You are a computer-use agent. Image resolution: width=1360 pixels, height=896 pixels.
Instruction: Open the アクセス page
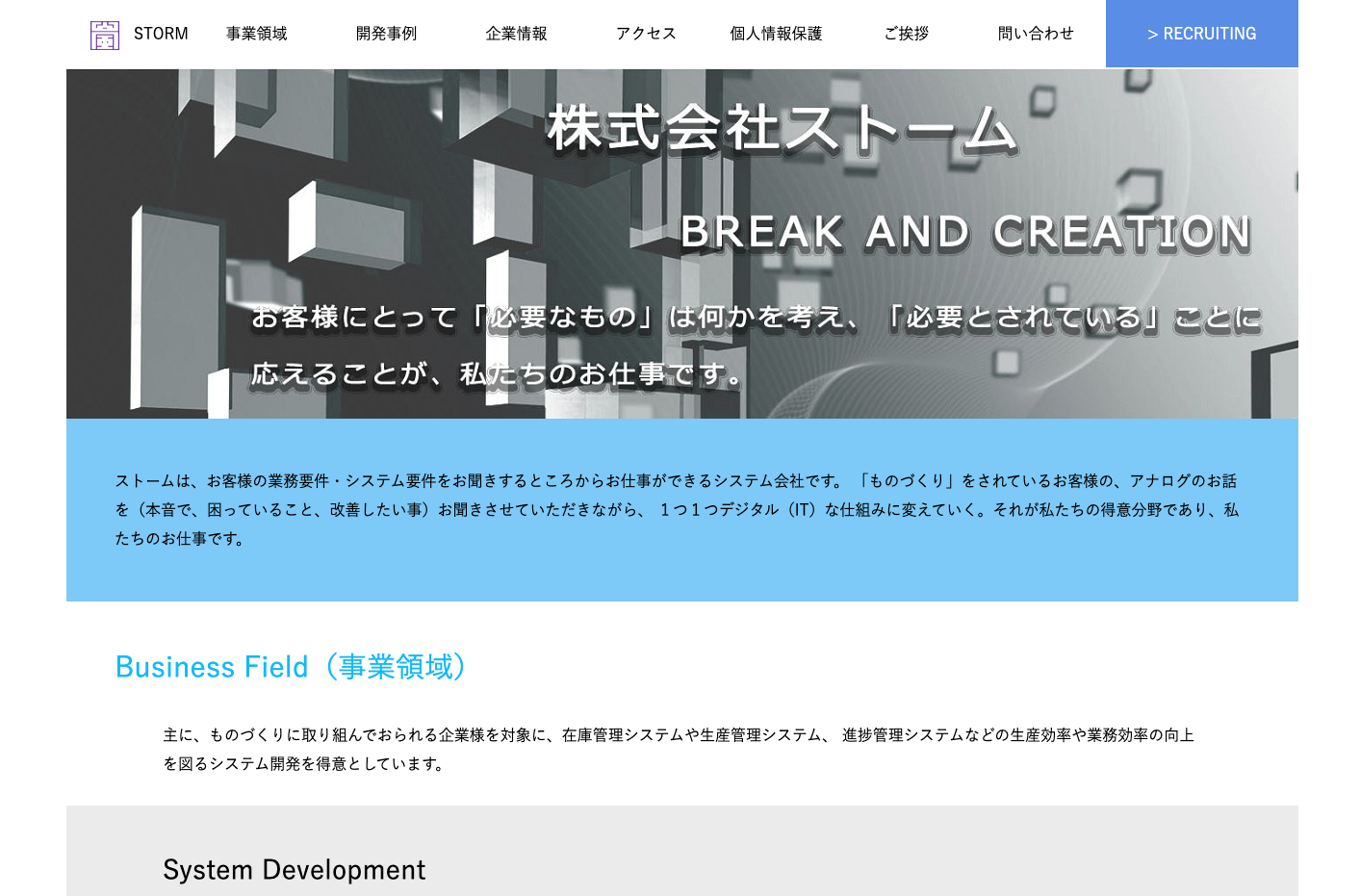tap(645, 33)
